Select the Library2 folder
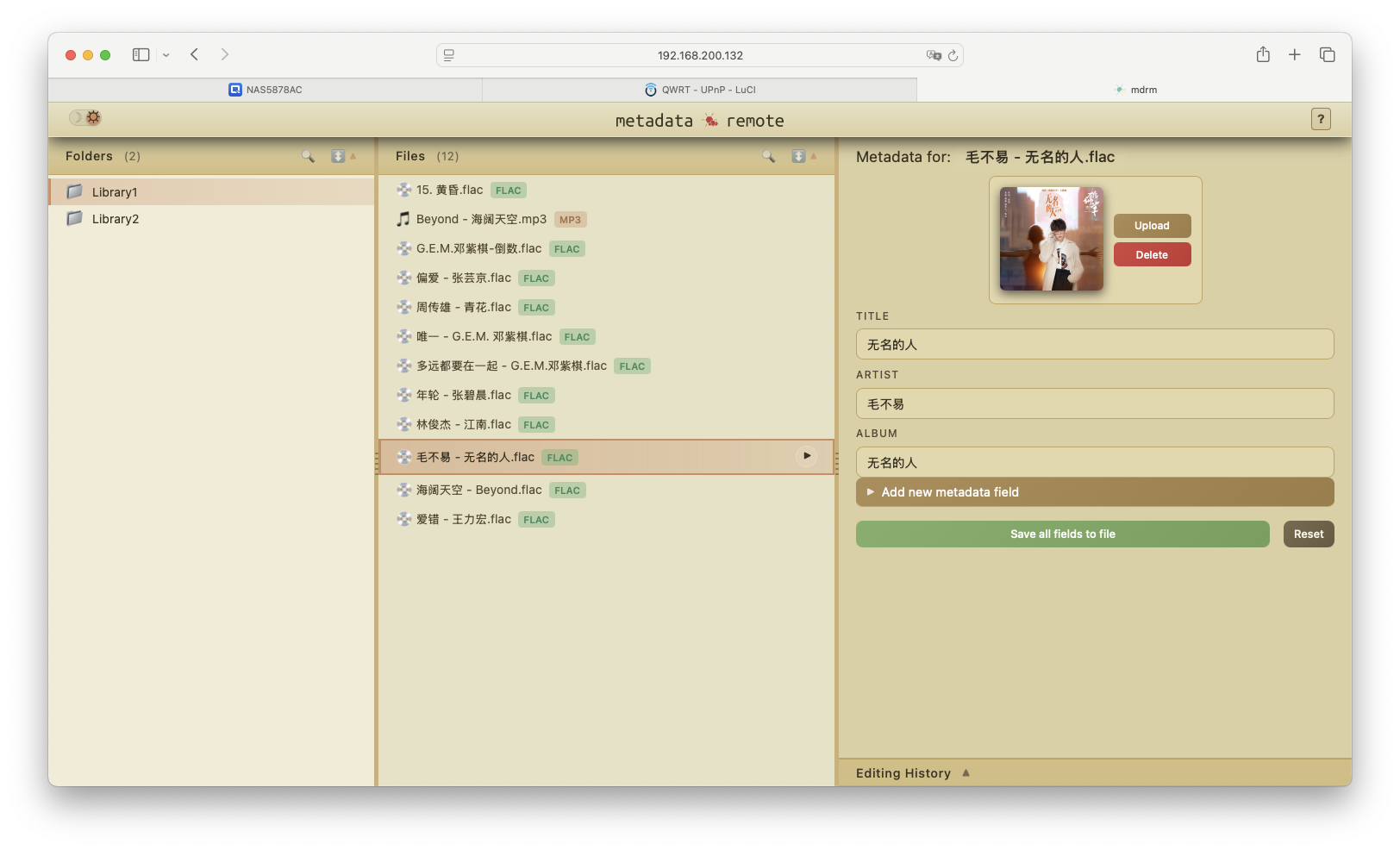Screen dimensions: 1400x850 (116, 219)
